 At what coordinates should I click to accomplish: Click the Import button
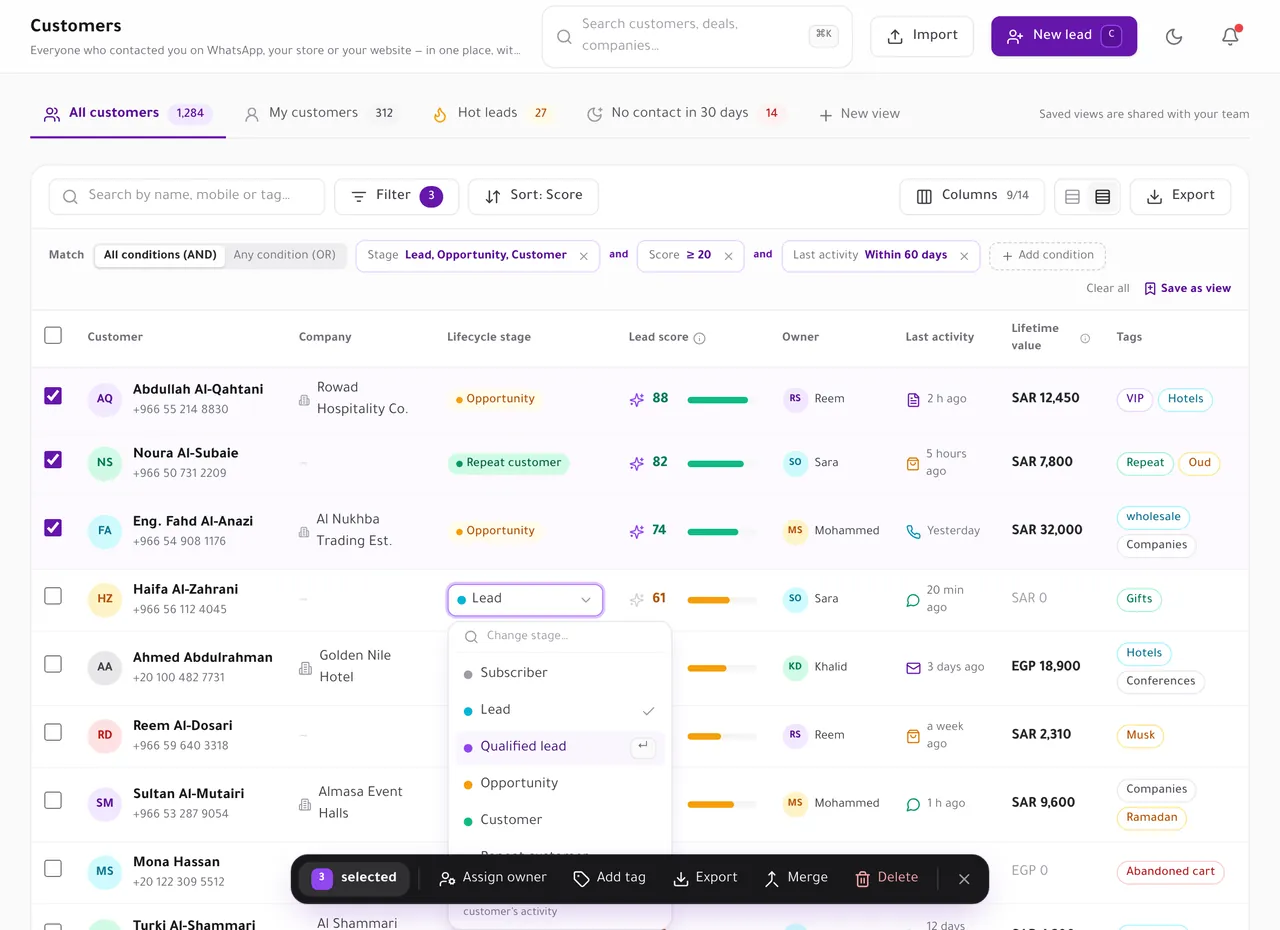(922, 36)
